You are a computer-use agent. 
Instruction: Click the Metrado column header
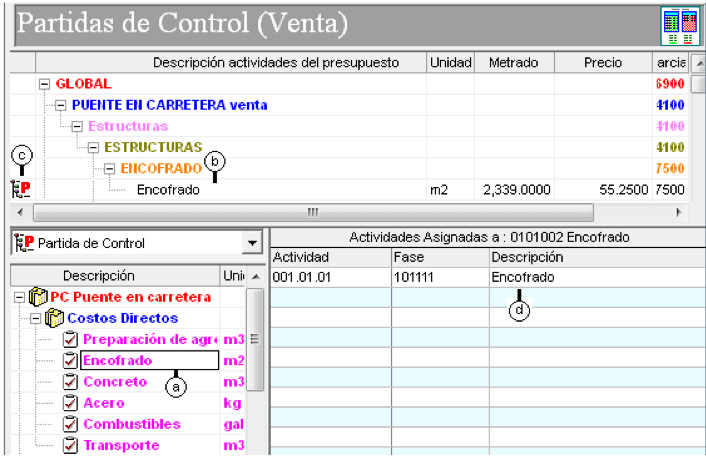coord(514,63)
